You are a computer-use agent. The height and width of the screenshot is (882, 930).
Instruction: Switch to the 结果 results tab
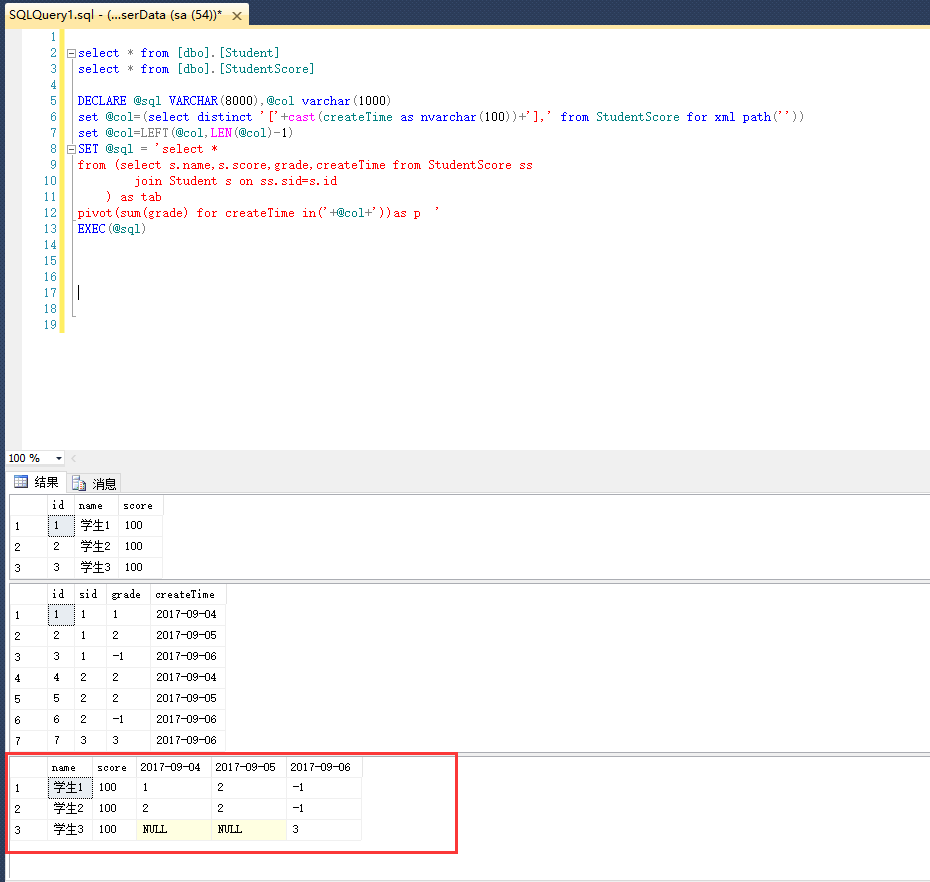tap(37, 482)
